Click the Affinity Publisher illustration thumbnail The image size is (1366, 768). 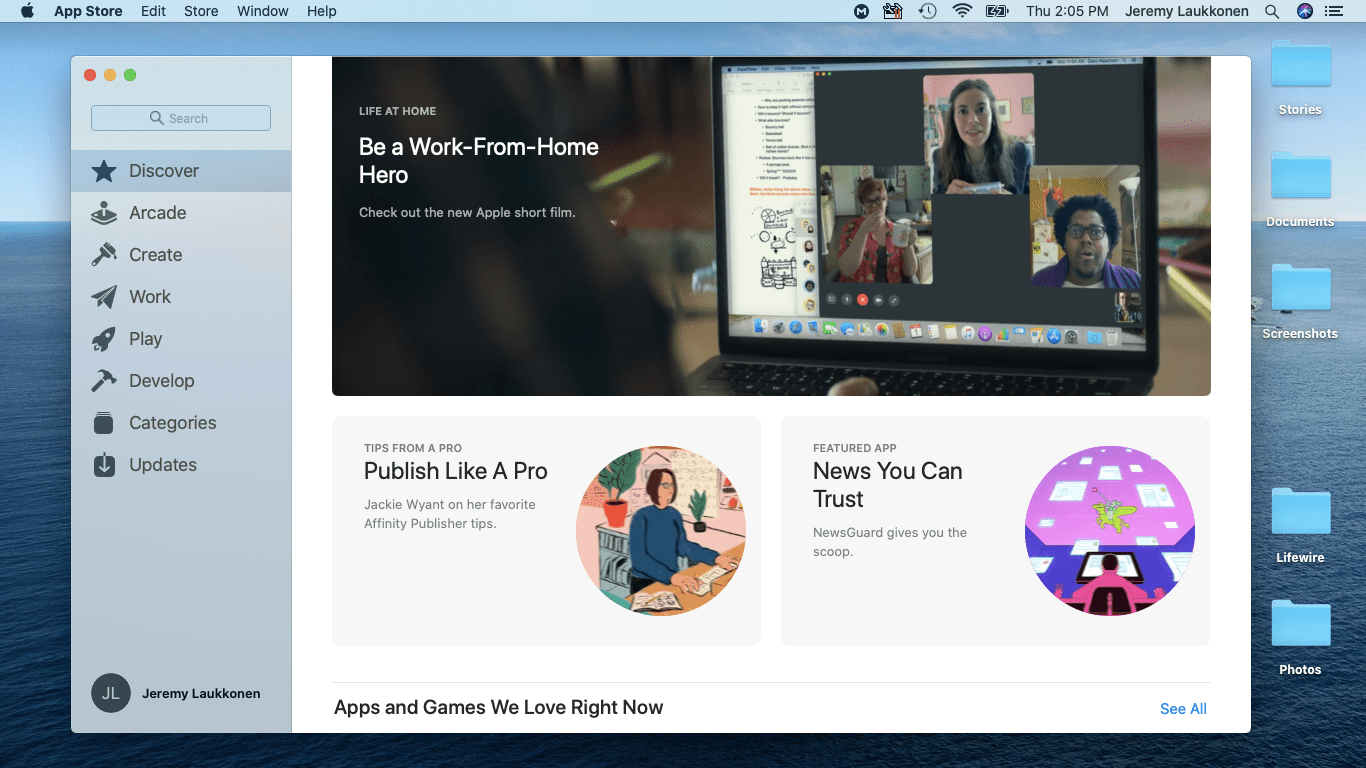[x=661, y=531]
